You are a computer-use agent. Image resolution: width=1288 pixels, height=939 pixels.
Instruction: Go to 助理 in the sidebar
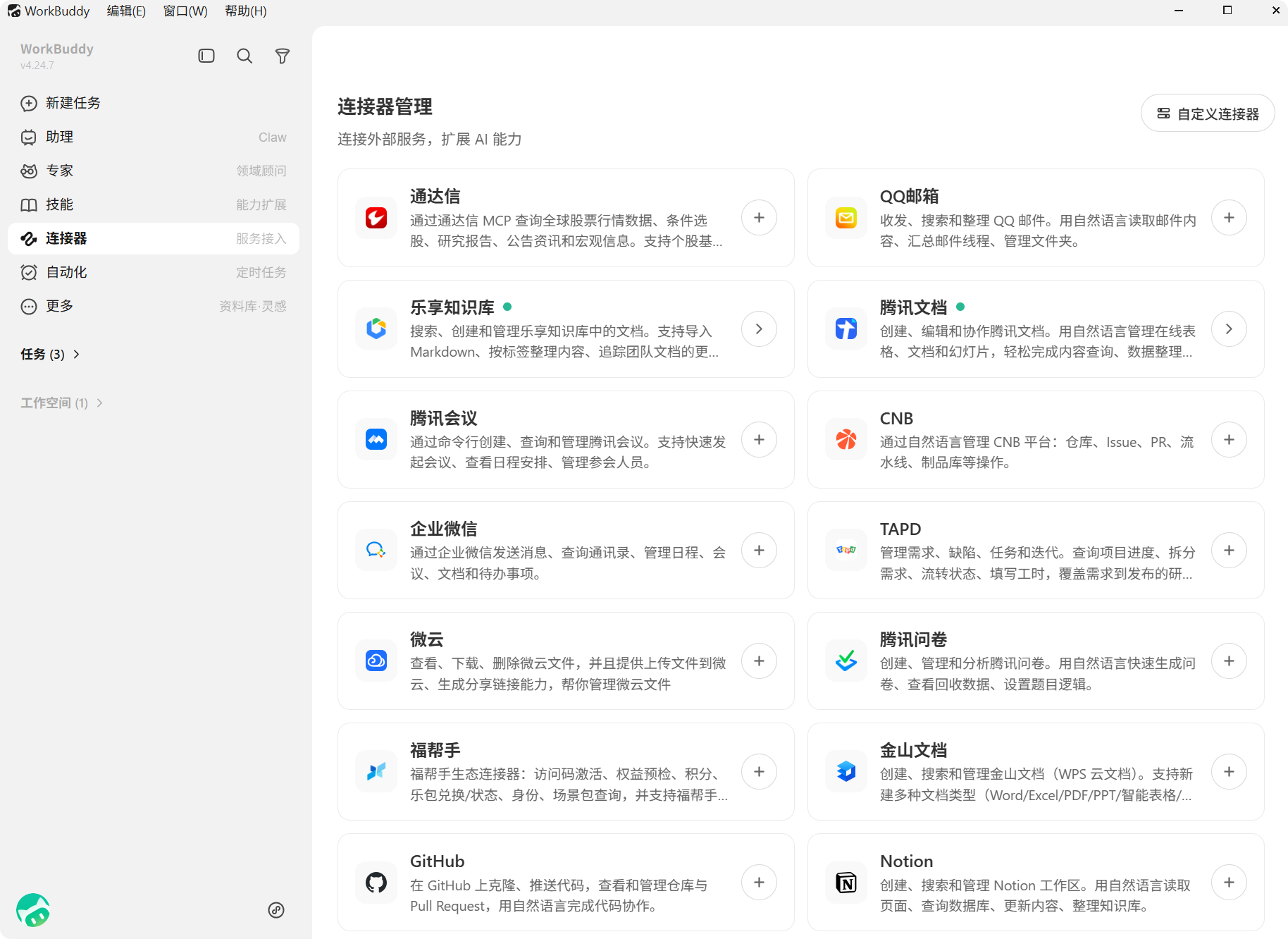154,137
